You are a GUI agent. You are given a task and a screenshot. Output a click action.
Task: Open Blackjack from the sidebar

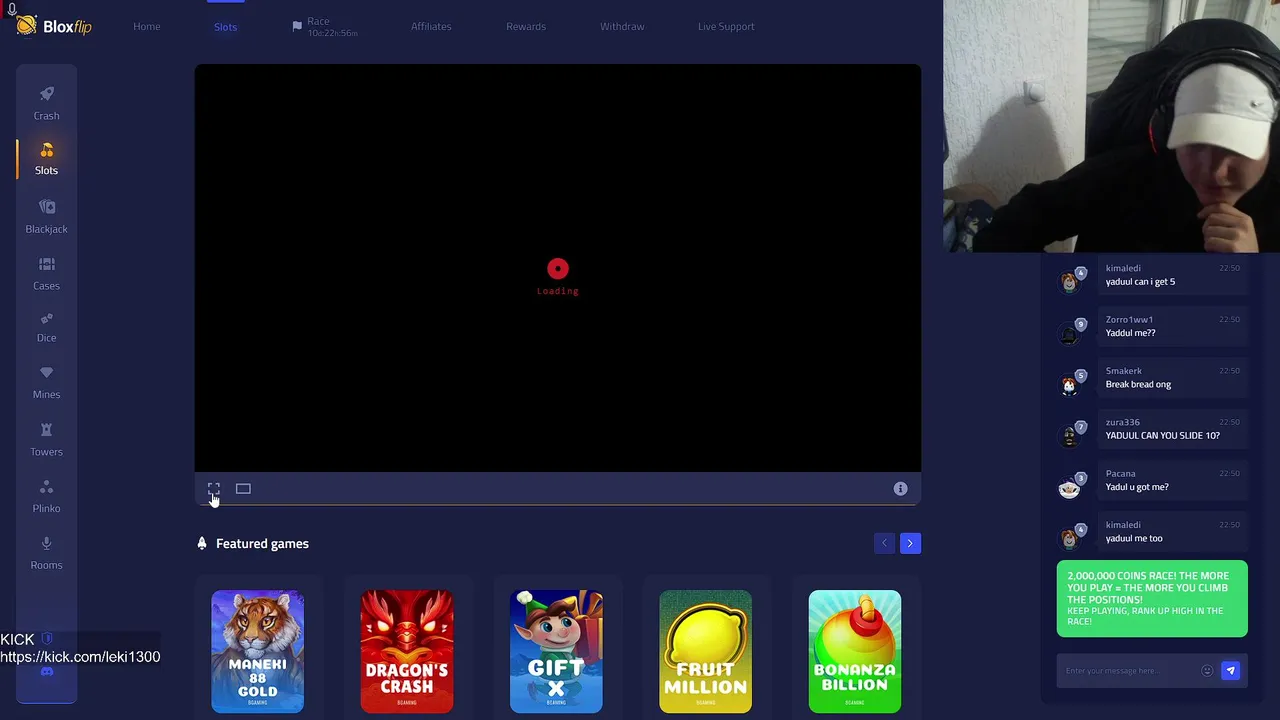coord(46,217)
